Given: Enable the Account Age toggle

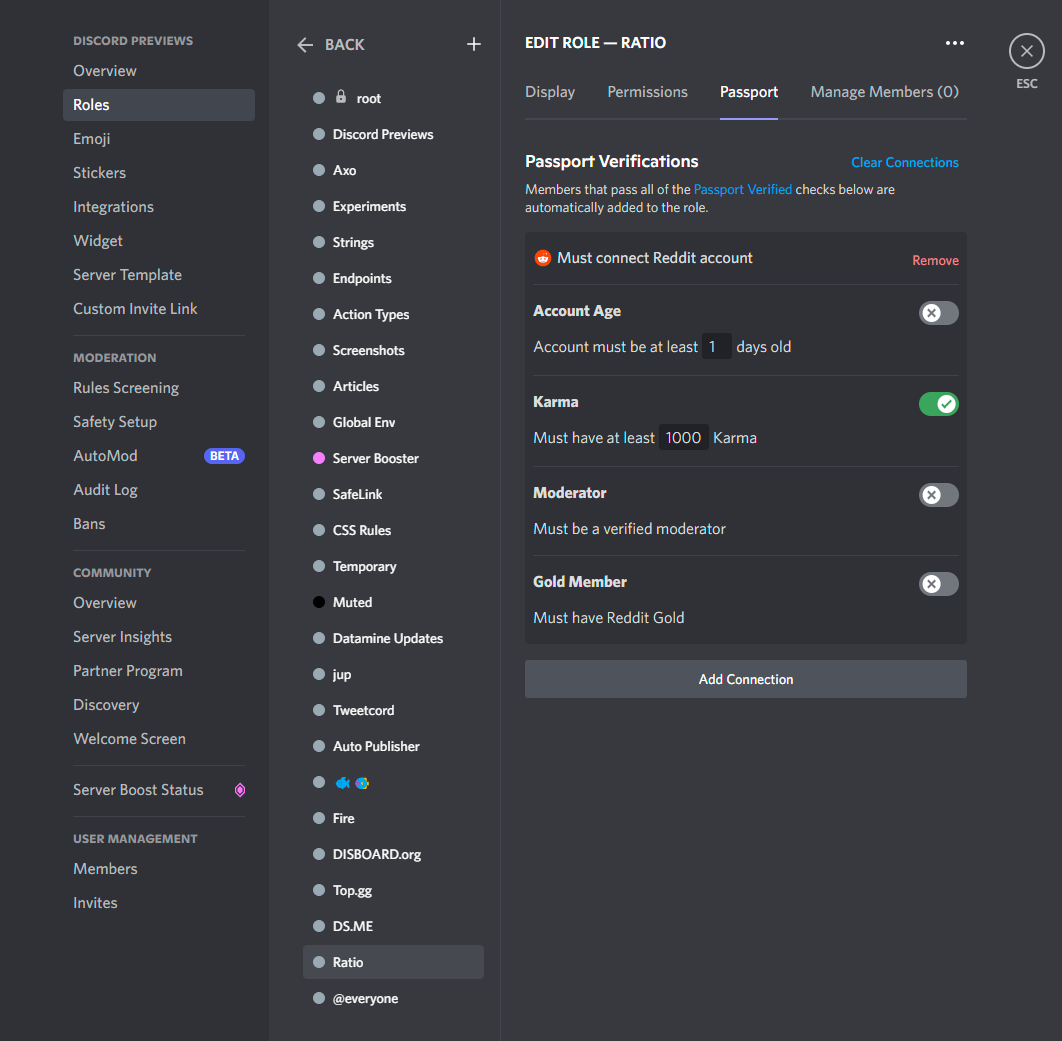Looking at the screenshot, I should click(x=938, y=313).
